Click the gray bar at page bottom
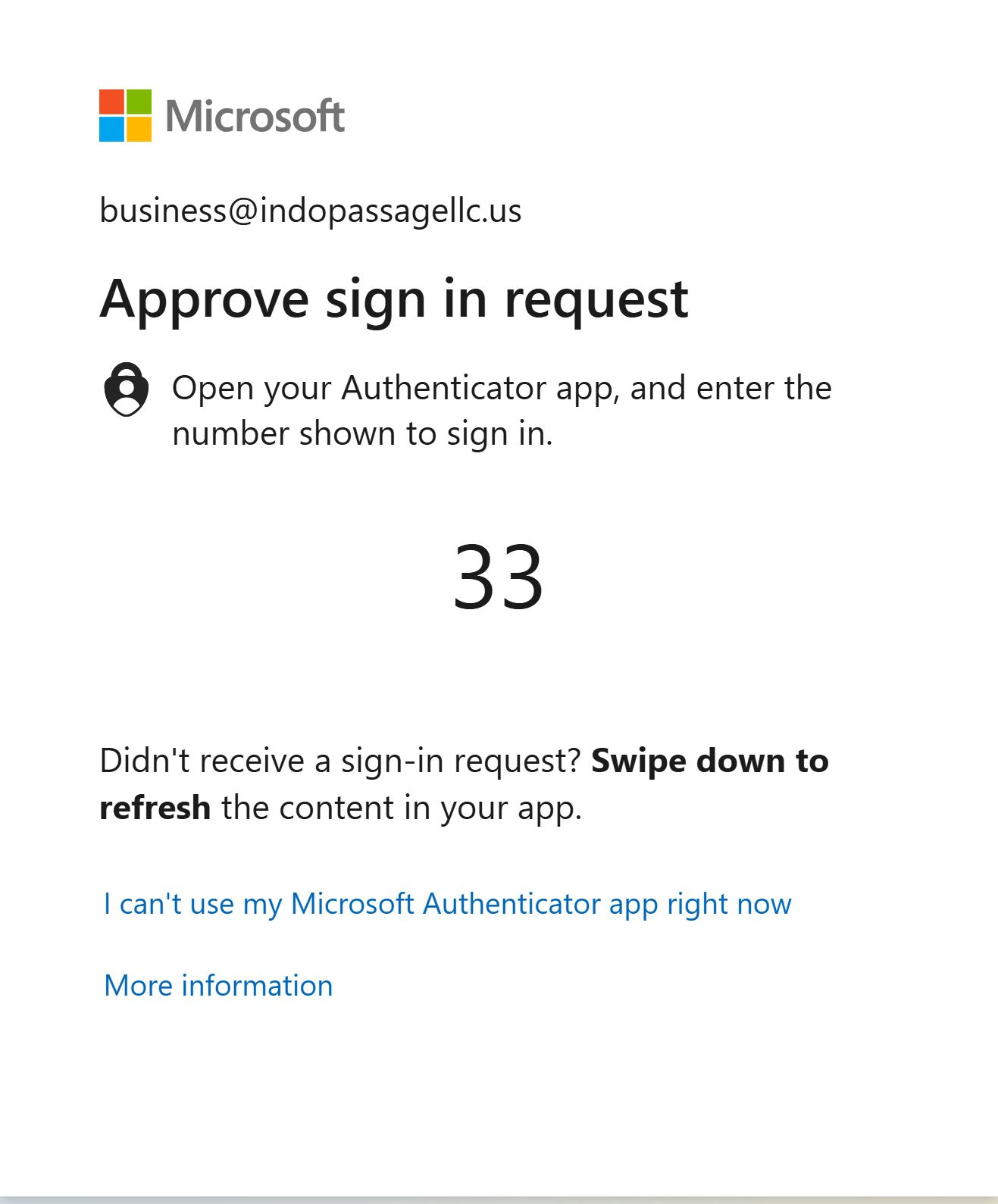 [x=499, y=1199]
